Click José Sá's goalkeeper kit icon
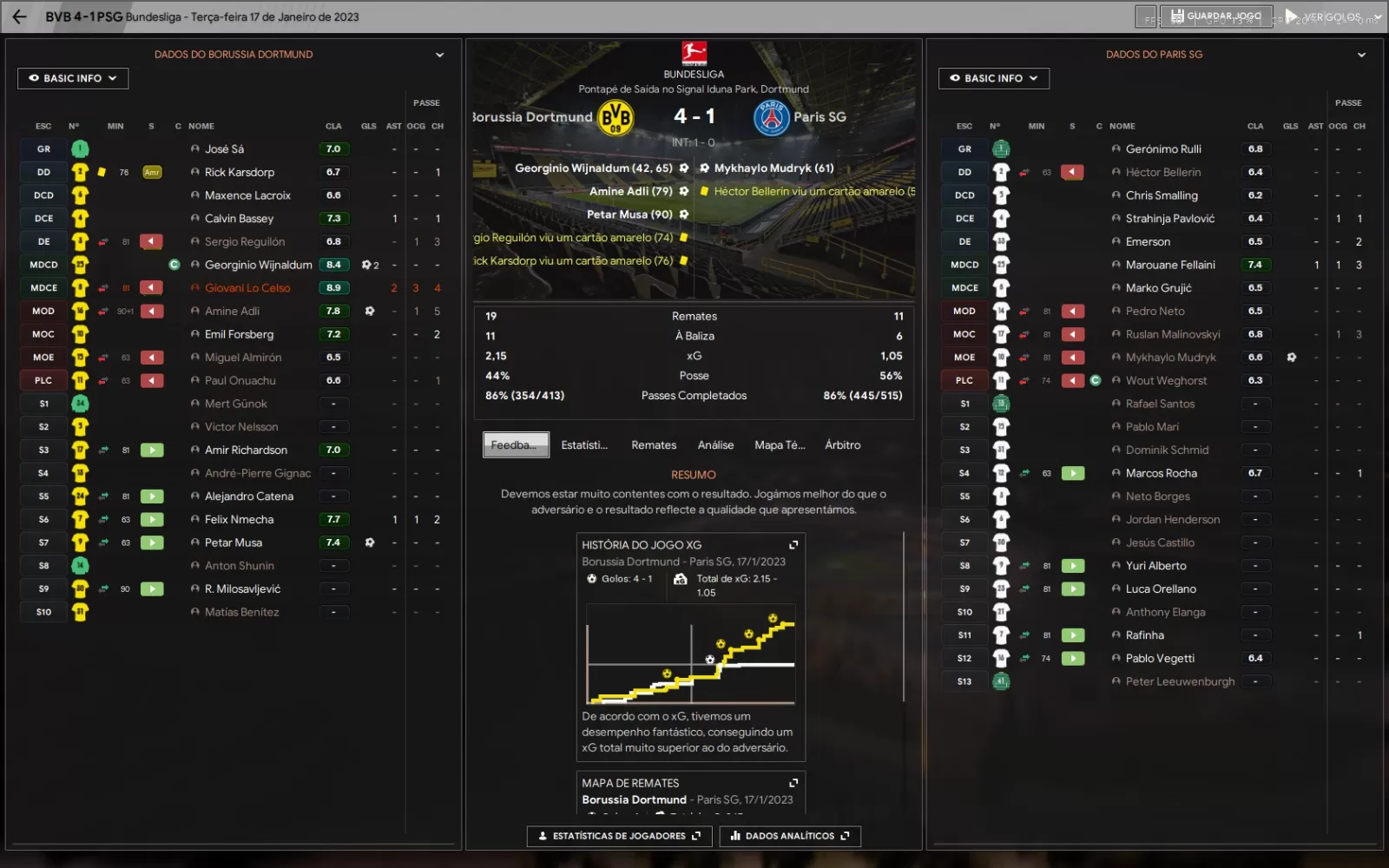The height and width of the screenshot is (868, 1389). 80,149
